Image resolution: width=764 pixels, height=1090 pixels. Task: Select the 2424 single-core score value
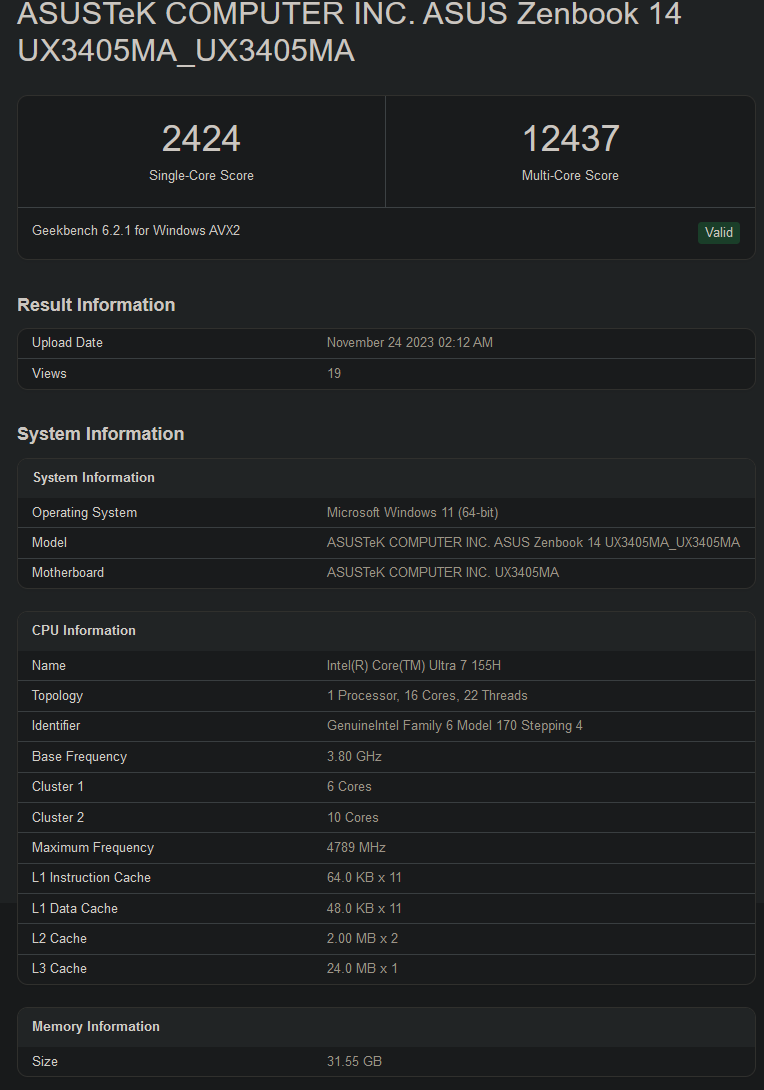(x=201, y=138)
